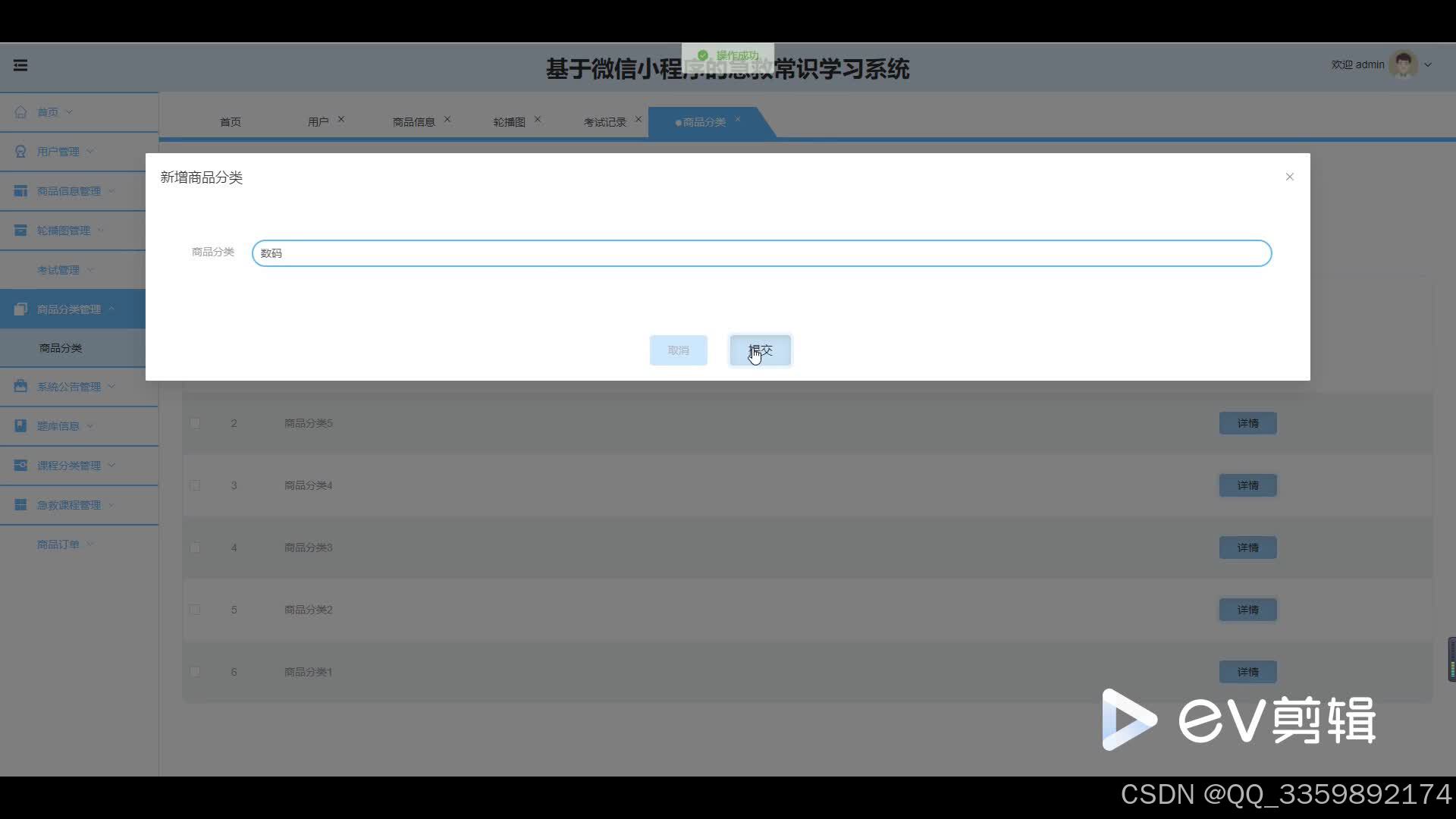Click the 商品信息管理 sidebar icon
This screenshot has height=819, width=1456.
point(20,191)
